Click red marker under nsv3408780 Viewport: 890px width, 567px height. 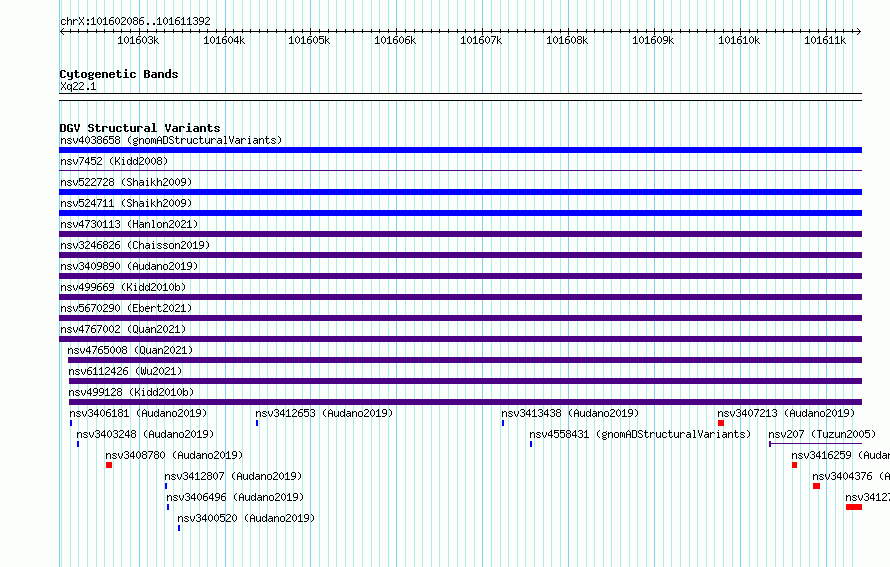pyautogui.click(x=109, y=465)
